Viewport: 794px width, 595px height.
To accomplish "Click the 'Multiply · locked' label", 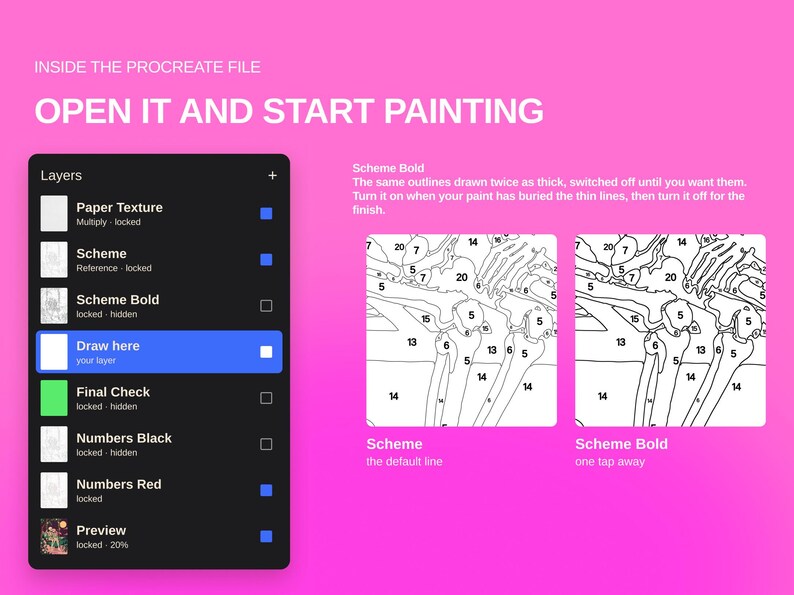I will (108, 222).
